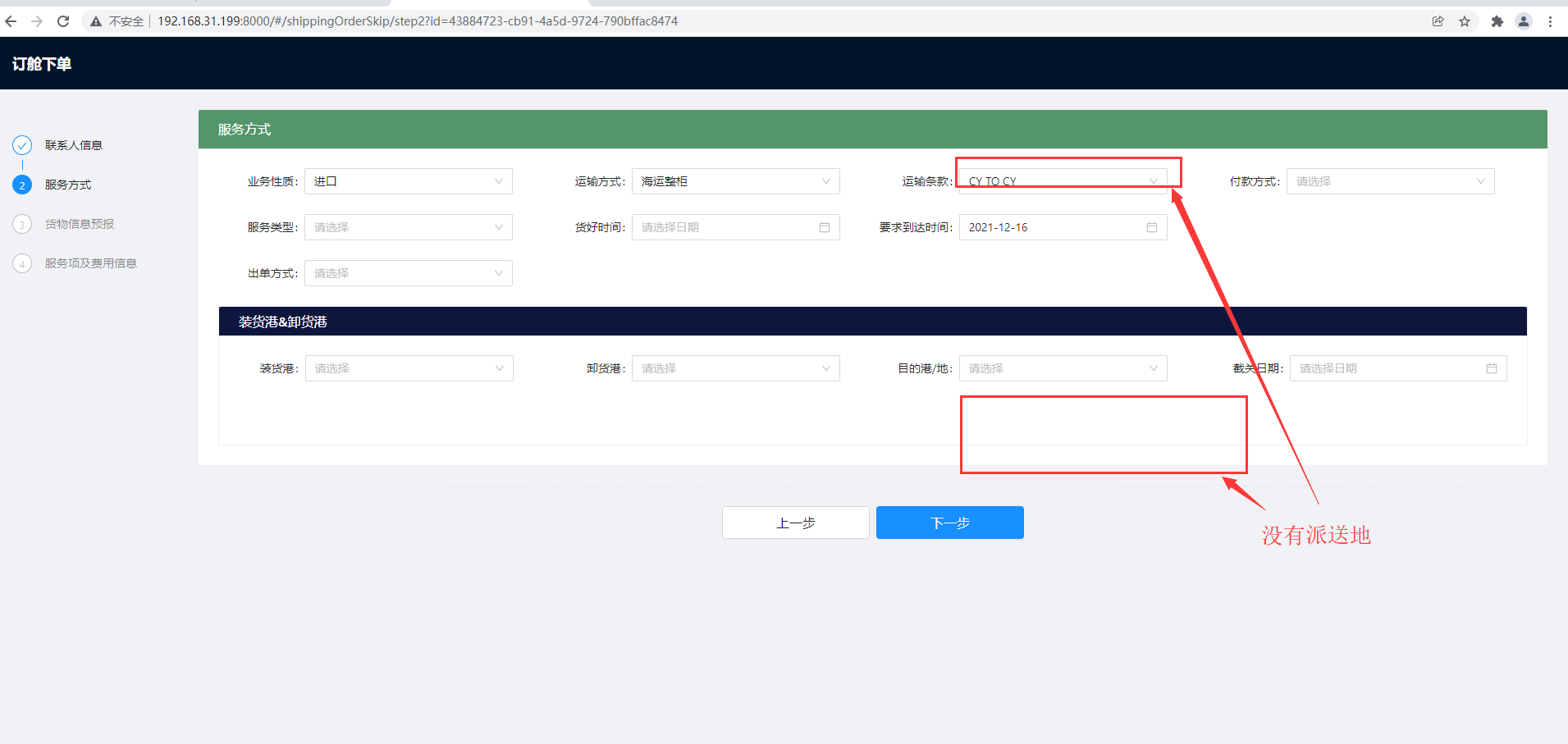The image size is (1568, 744).
Task: Open the browser extensions puzzle icon
Action: (1497, 21)
